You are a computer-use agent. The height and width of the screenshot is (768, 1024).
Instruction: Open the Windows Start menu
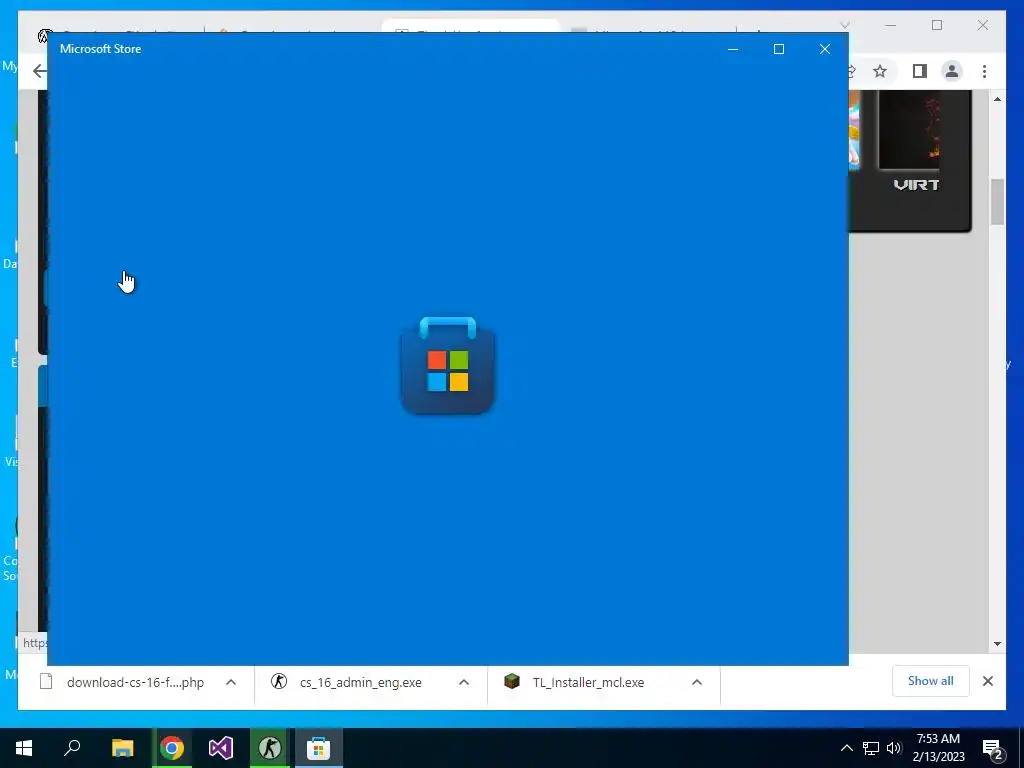[x=24, y=748]
